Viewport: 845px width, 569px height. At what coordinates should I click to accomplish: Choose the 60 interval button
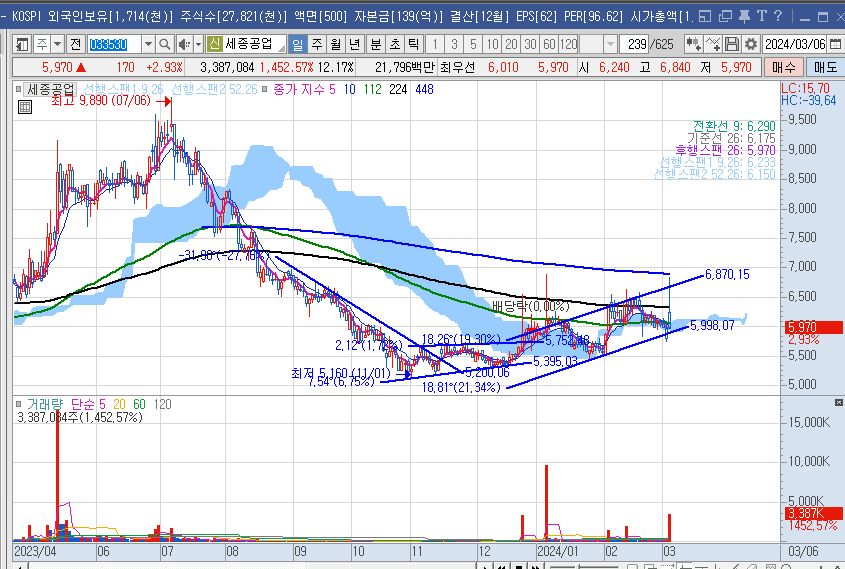coord(549,44)
